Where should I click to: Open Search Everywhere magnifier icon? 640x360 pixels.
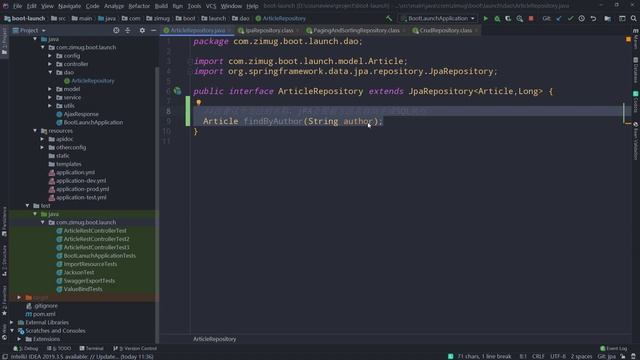click(633, 18)
